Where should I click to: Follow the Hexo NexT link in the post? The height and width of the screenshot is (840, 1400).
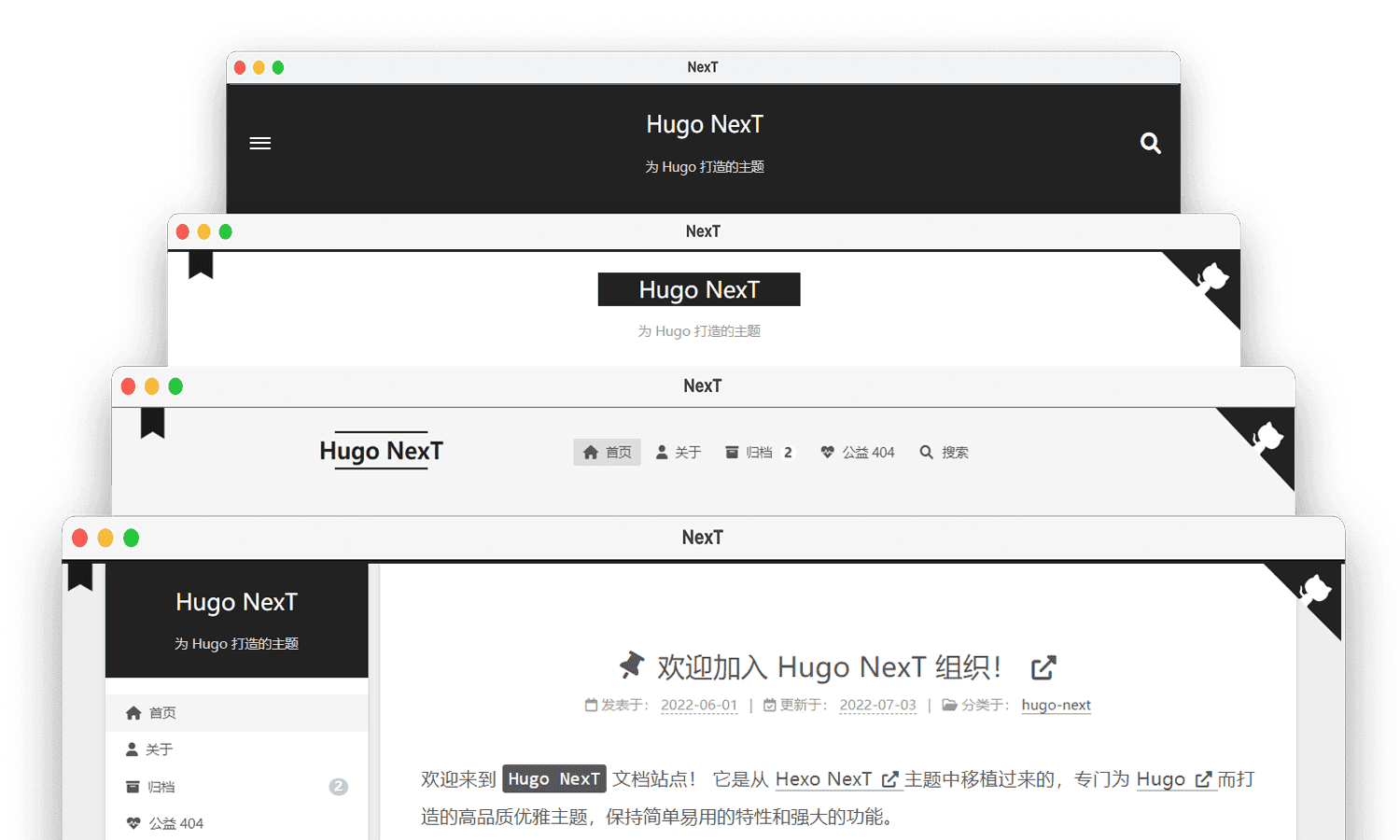point(824,779)
